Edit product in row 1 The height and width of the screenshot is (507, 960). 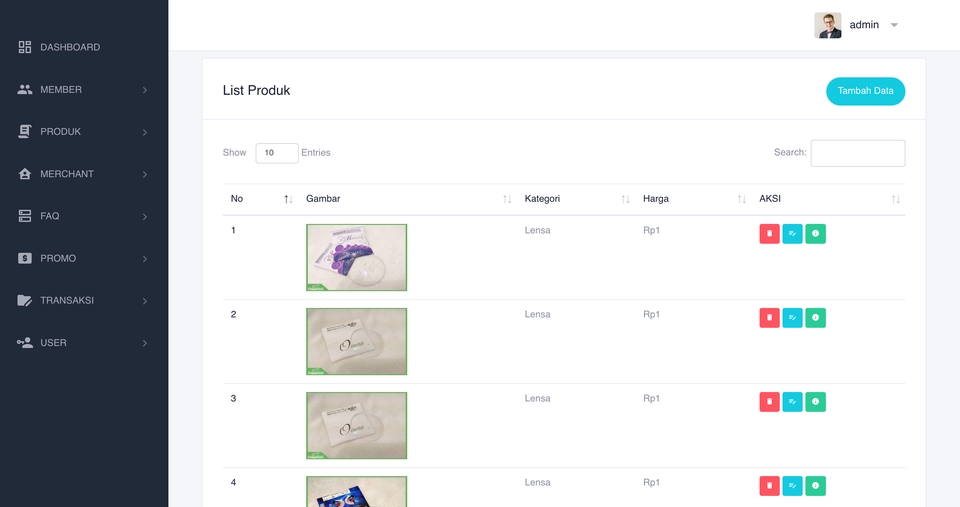[x=792, y=233]
